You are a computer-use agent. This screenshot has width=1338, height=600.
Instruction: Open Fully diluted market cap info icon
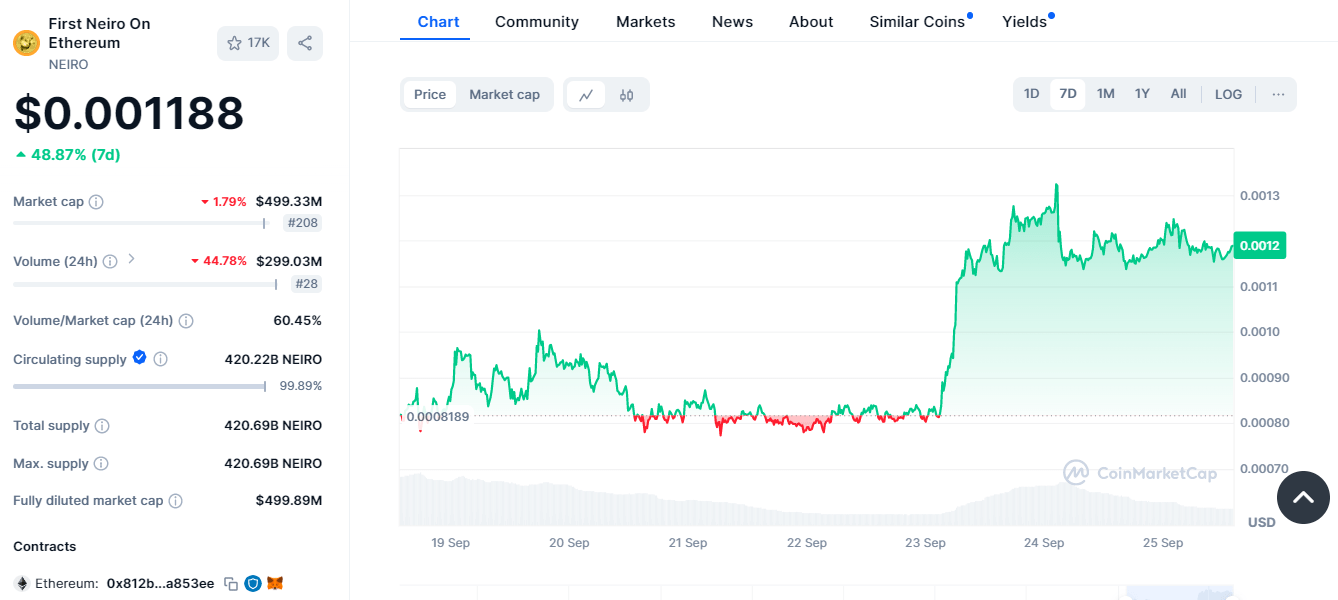tap(176, 501)
